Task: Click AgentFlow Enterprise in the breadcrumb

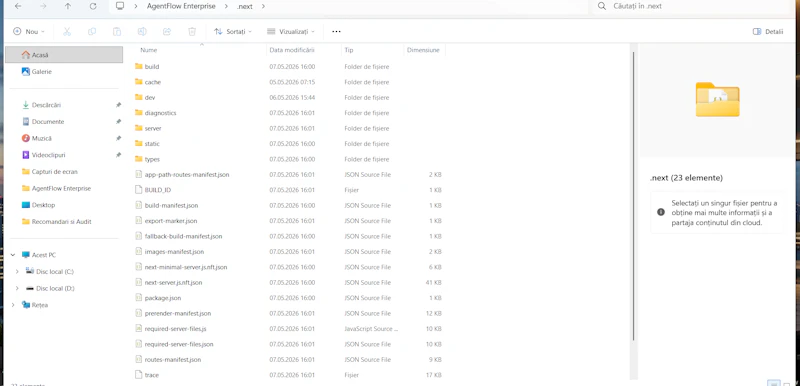Action: [x=181, y=6]
